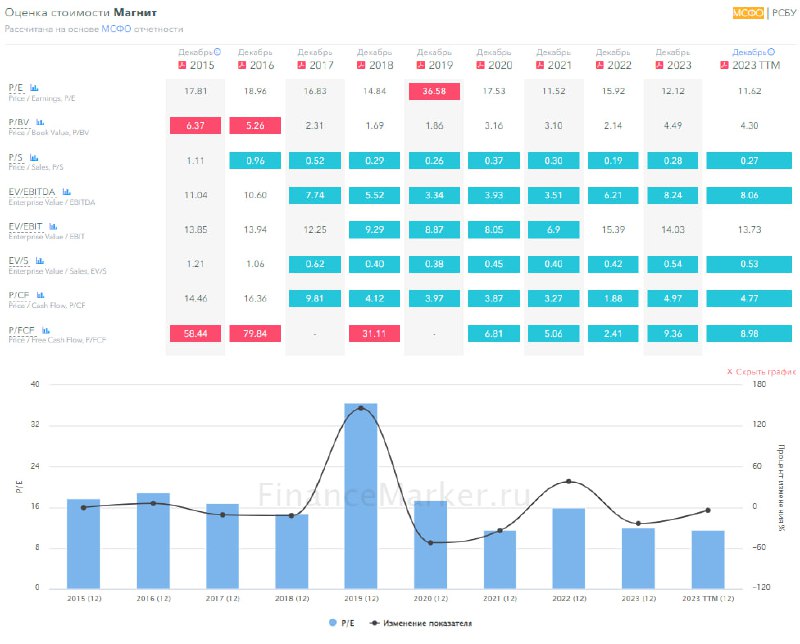Switch to РСБУ reporting tab
The width and height of the screenshot is (800, 644).
[784, 13]
